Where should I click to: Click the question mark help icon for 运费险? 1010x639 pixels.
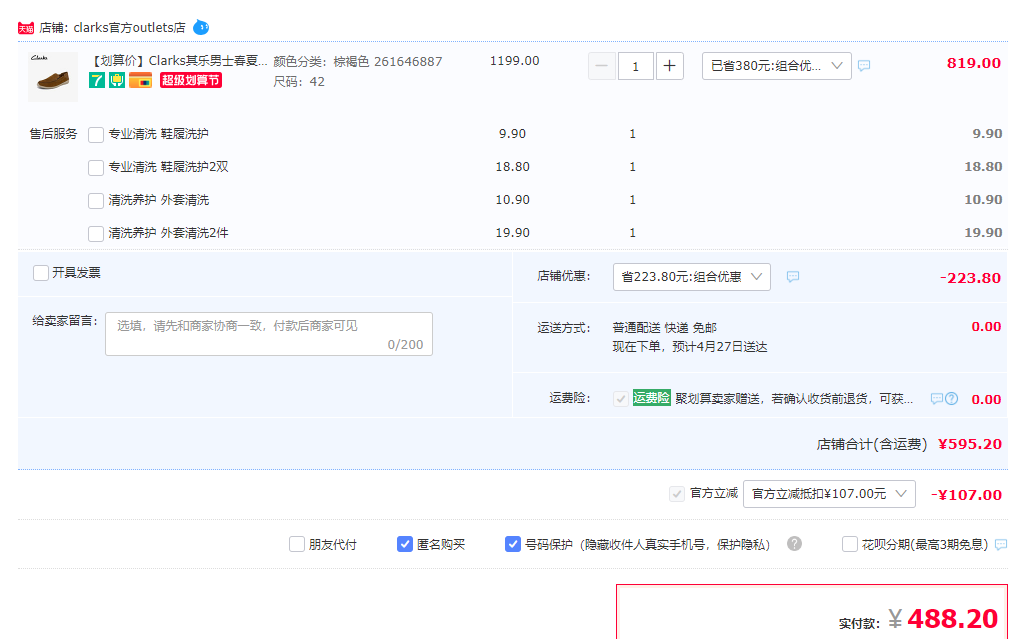coord(951,399)
